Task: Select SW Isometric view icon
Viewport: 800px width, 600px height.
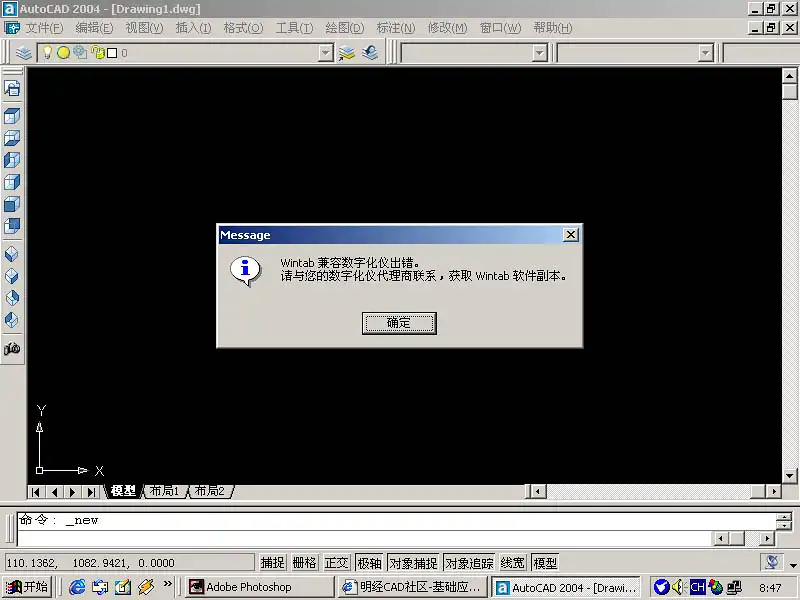Action: 12,254
